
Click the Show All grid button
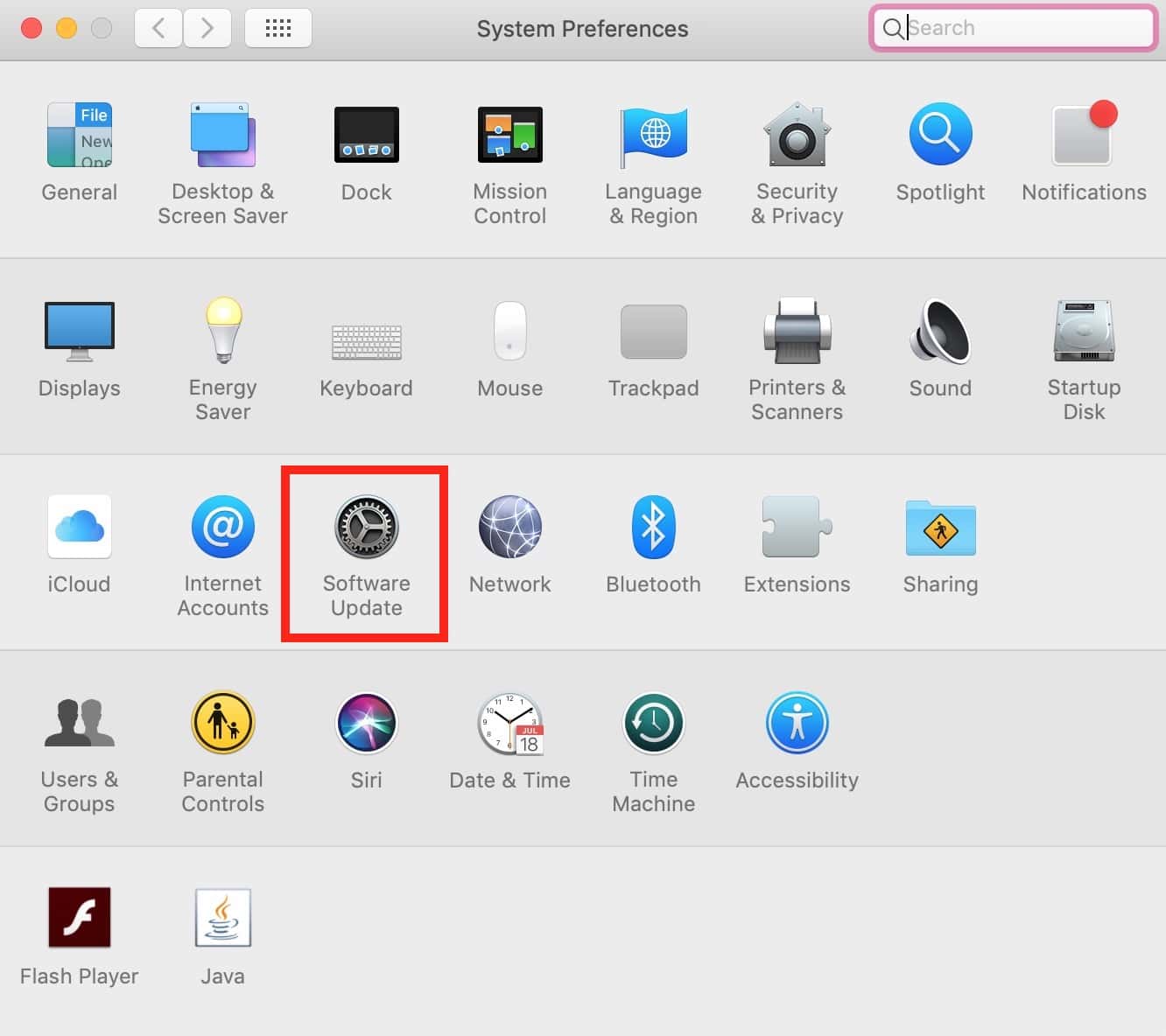pos(277,28)
